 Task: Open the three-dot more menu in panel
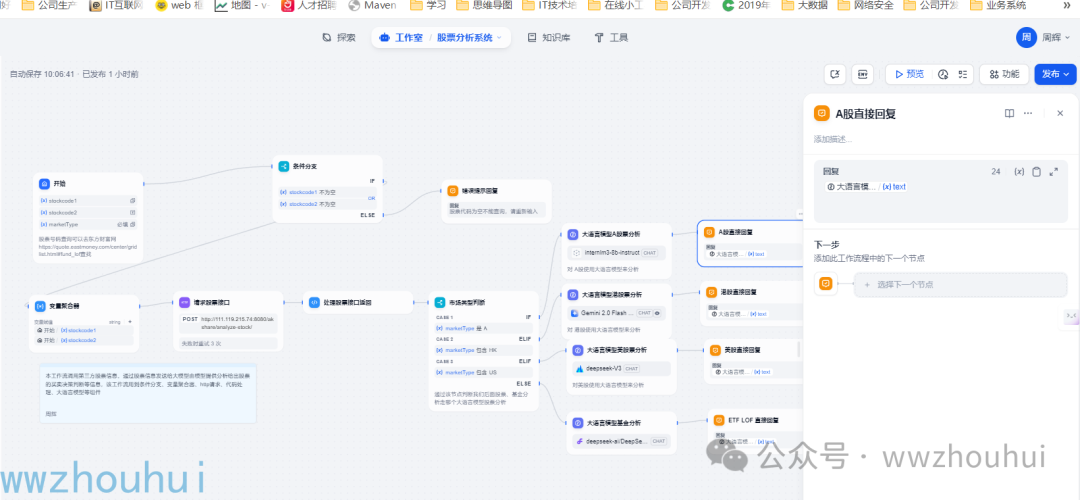click(1031, 114)
